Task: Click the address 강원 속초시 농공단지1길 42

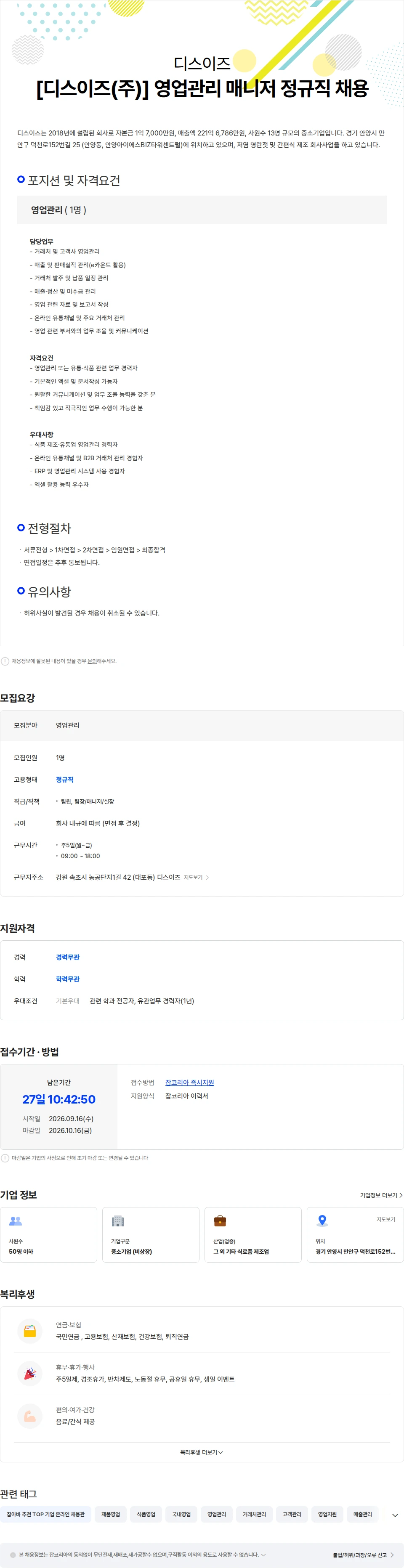Action: [118, 877]
